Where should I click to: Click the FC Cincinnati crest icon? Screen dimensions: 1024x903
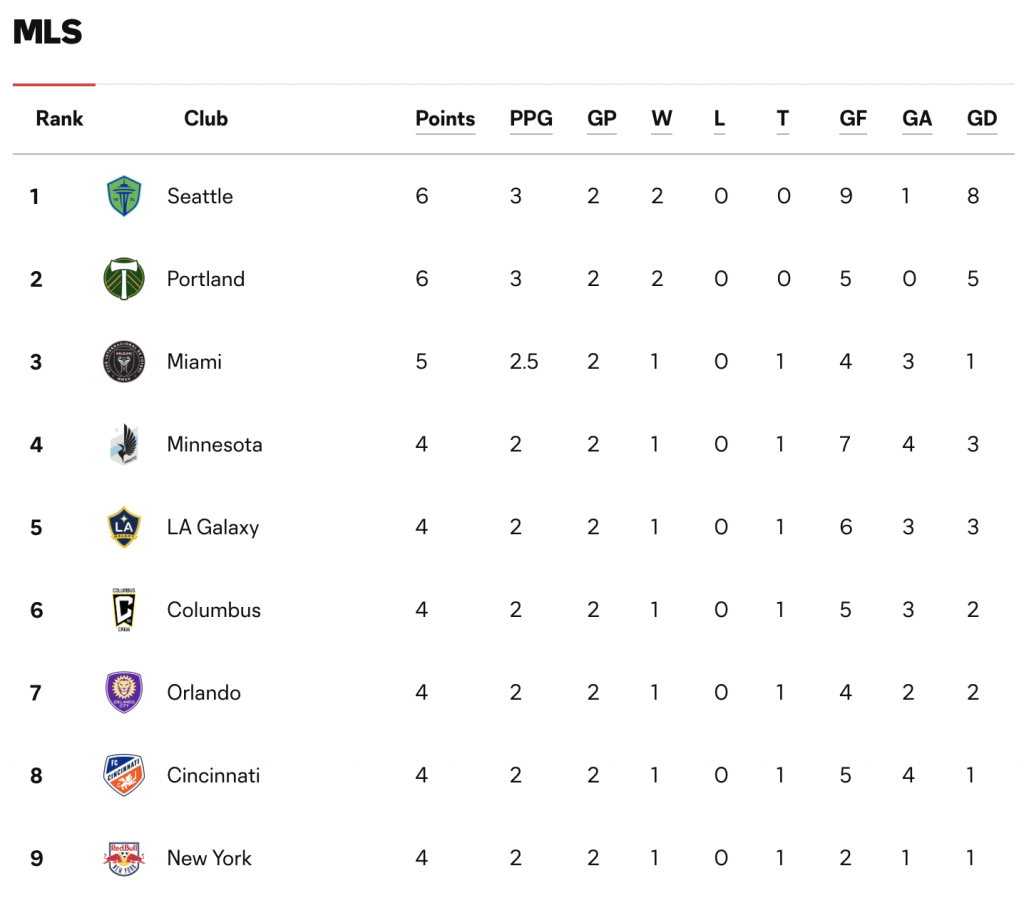click(x=124, y=775)
